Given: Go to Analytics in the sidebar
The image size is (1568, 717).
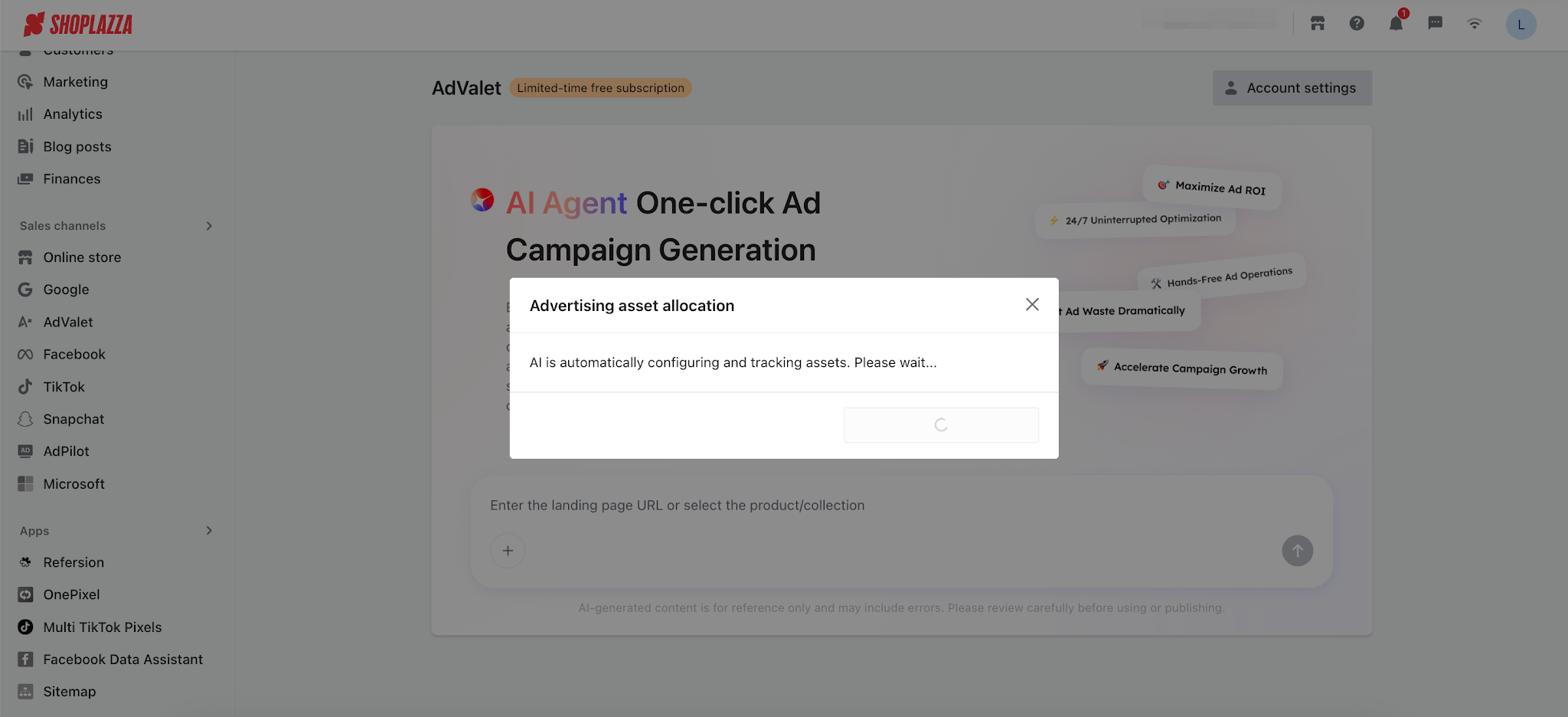Looking at the screenshot, I should click(x=73, y=114).
